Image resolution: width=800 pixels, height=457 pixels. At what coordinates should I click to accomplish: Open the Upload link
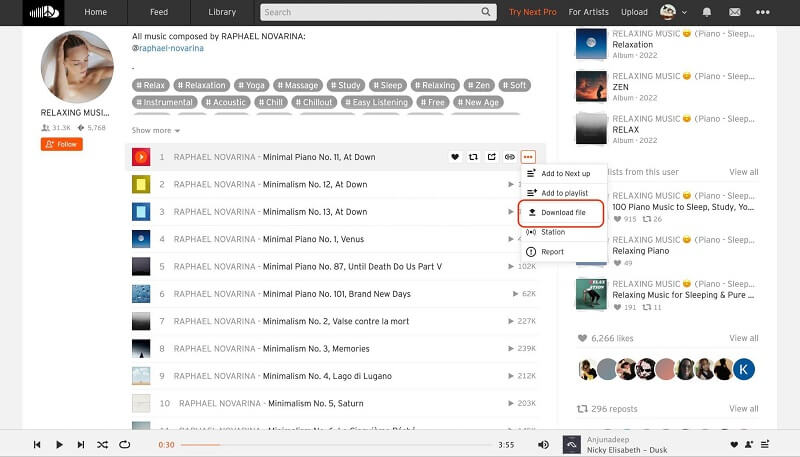point(634,12)
